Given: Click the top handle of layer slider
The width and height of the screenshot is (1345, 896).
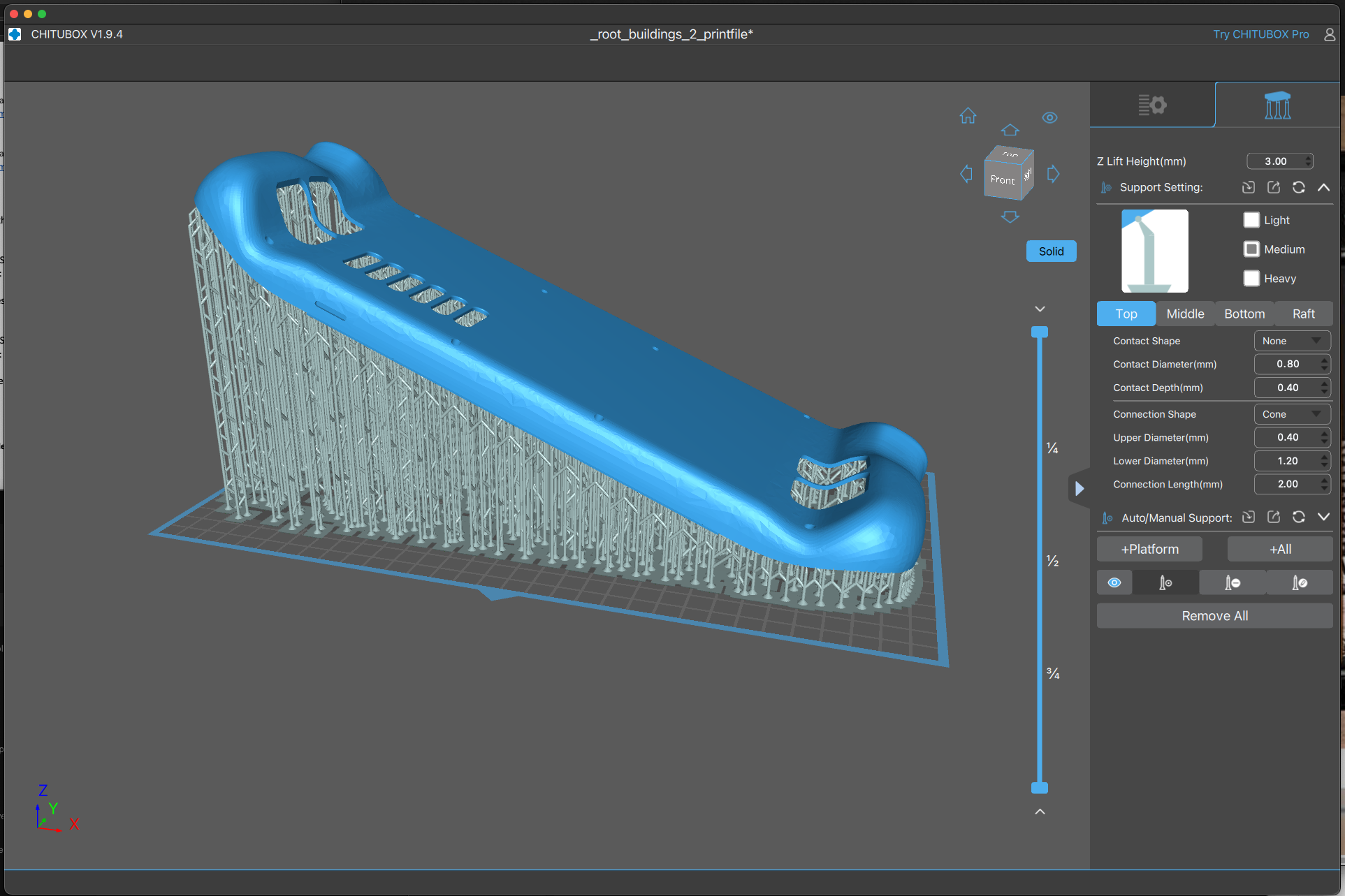Looking at the screenshot, I should (1040, 332).
